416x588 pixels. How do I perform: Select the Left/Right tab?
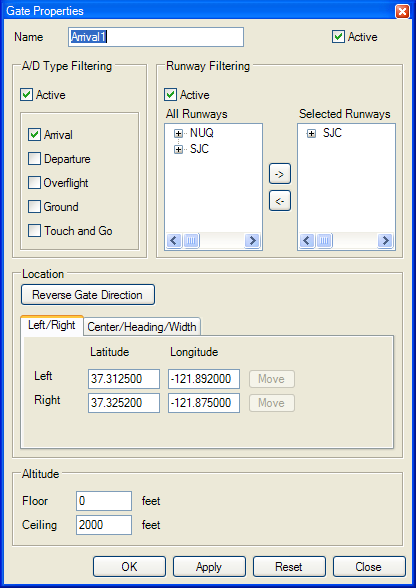click(52, 325)
